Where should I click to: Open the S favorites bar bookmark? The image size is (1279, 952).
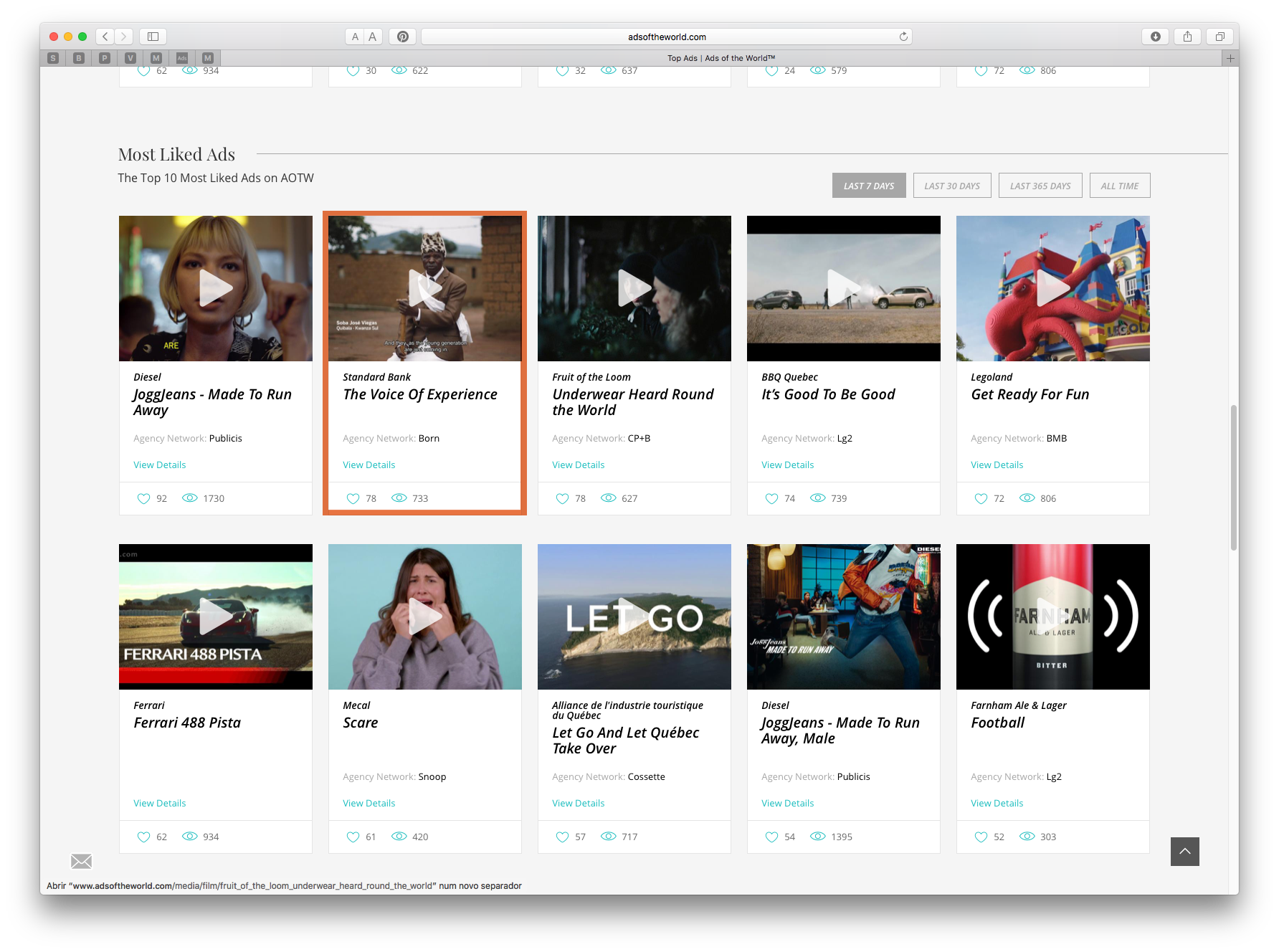click(53, 58)
